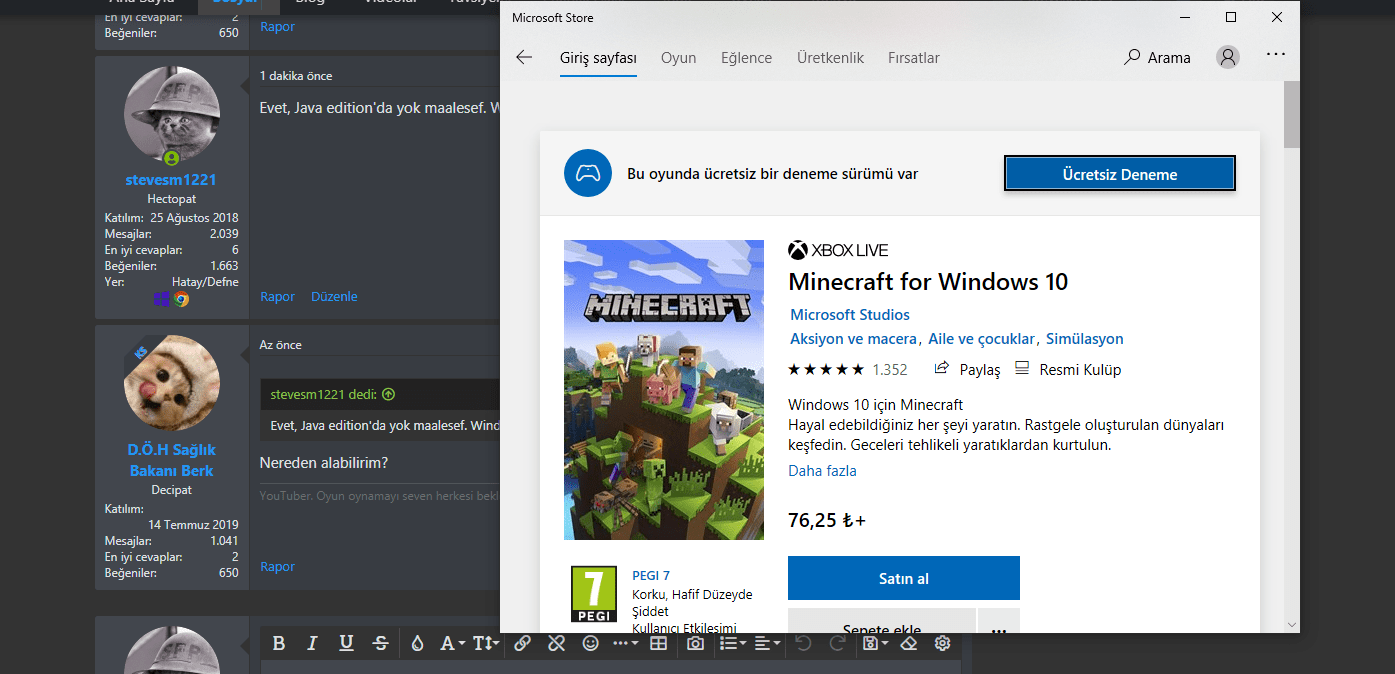The image size is (1395, 674).
Task: Click the Chrome browser icon under stevesm1221
Action: pyautogui.click(x=181, y=298)
